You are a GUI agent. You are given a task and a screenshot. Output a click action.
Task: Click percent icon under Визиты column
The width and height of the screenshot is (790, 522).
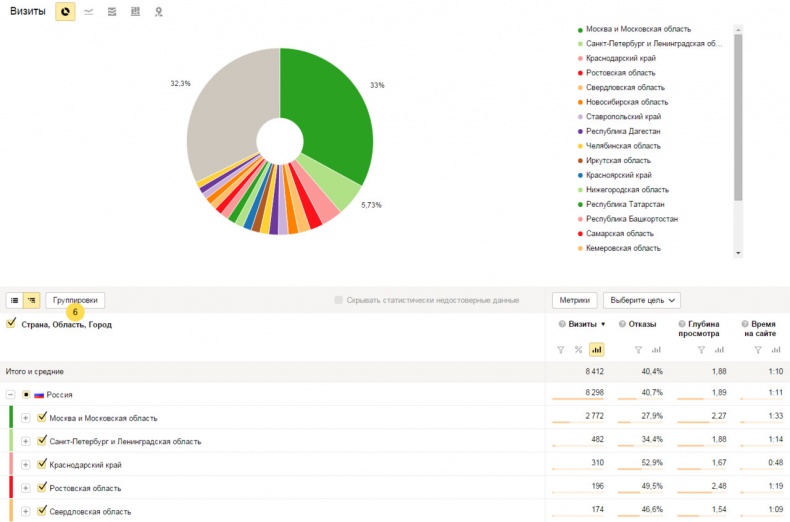click(578, 349)
